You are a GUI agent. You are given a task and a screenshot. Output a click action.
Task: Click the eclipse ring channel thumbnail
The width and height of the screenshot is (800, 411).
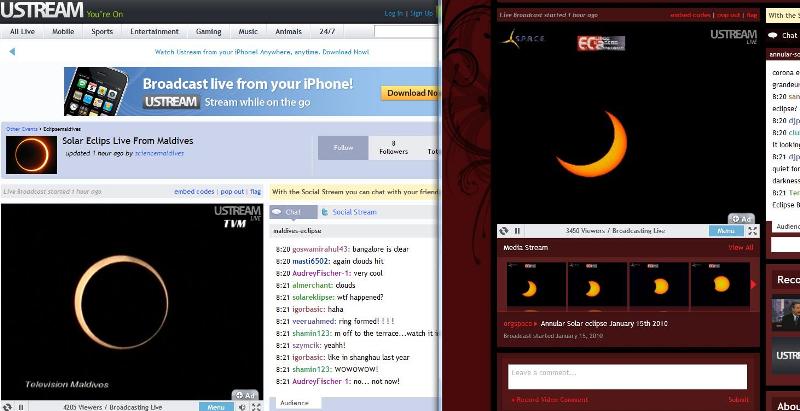(x=32, y=155)
